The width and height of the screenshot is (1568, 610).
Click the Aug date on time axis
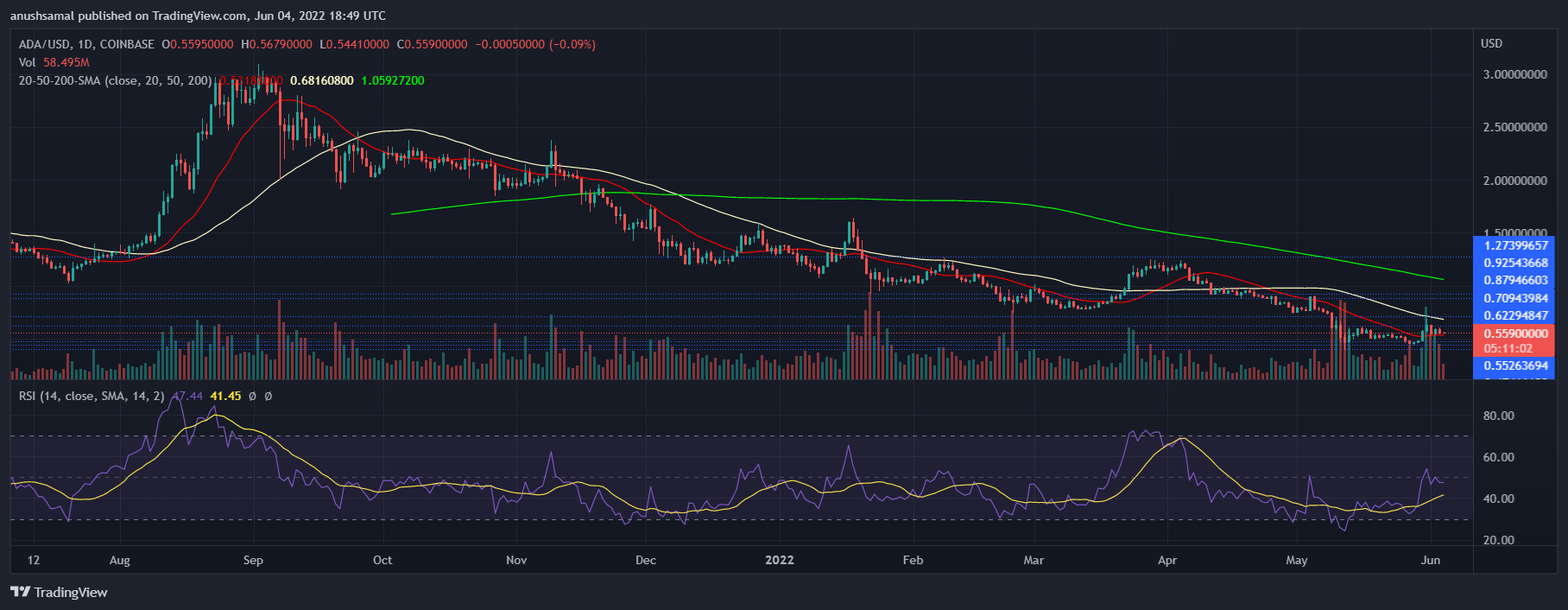pos(120,560)
